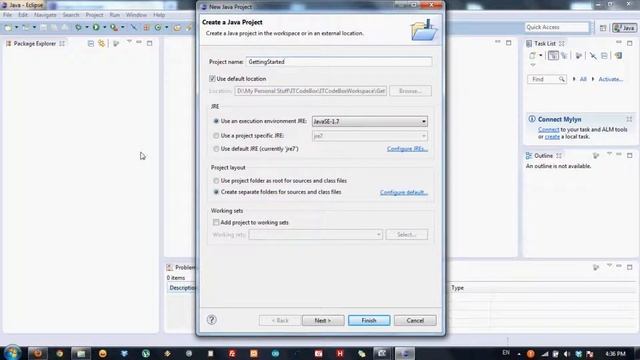Open the Navigate menu
This screenshot has width=640, height=360.
(x=45, y=15)
